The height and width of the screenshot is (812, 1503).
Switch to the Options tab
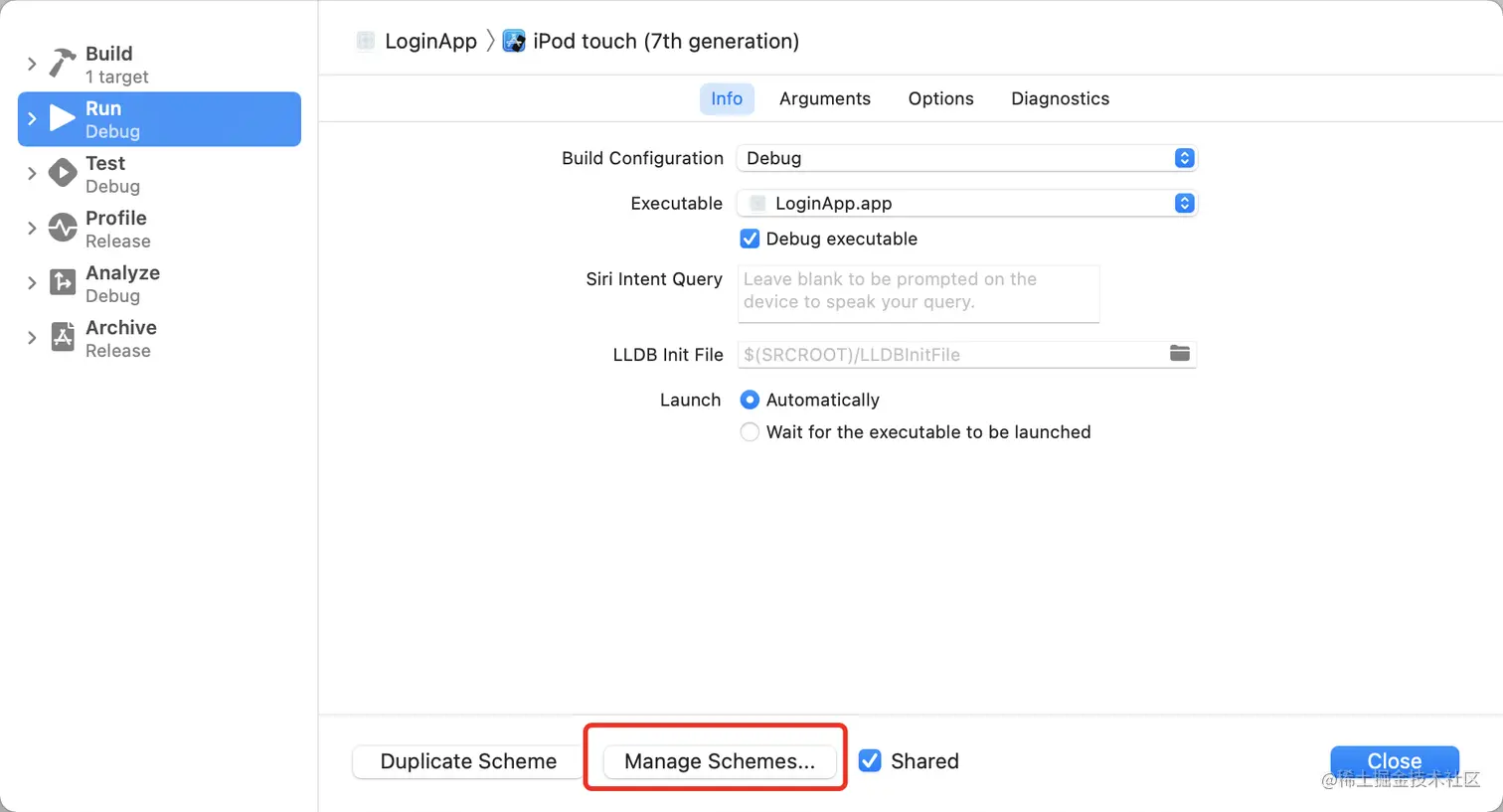click(940, 98)
